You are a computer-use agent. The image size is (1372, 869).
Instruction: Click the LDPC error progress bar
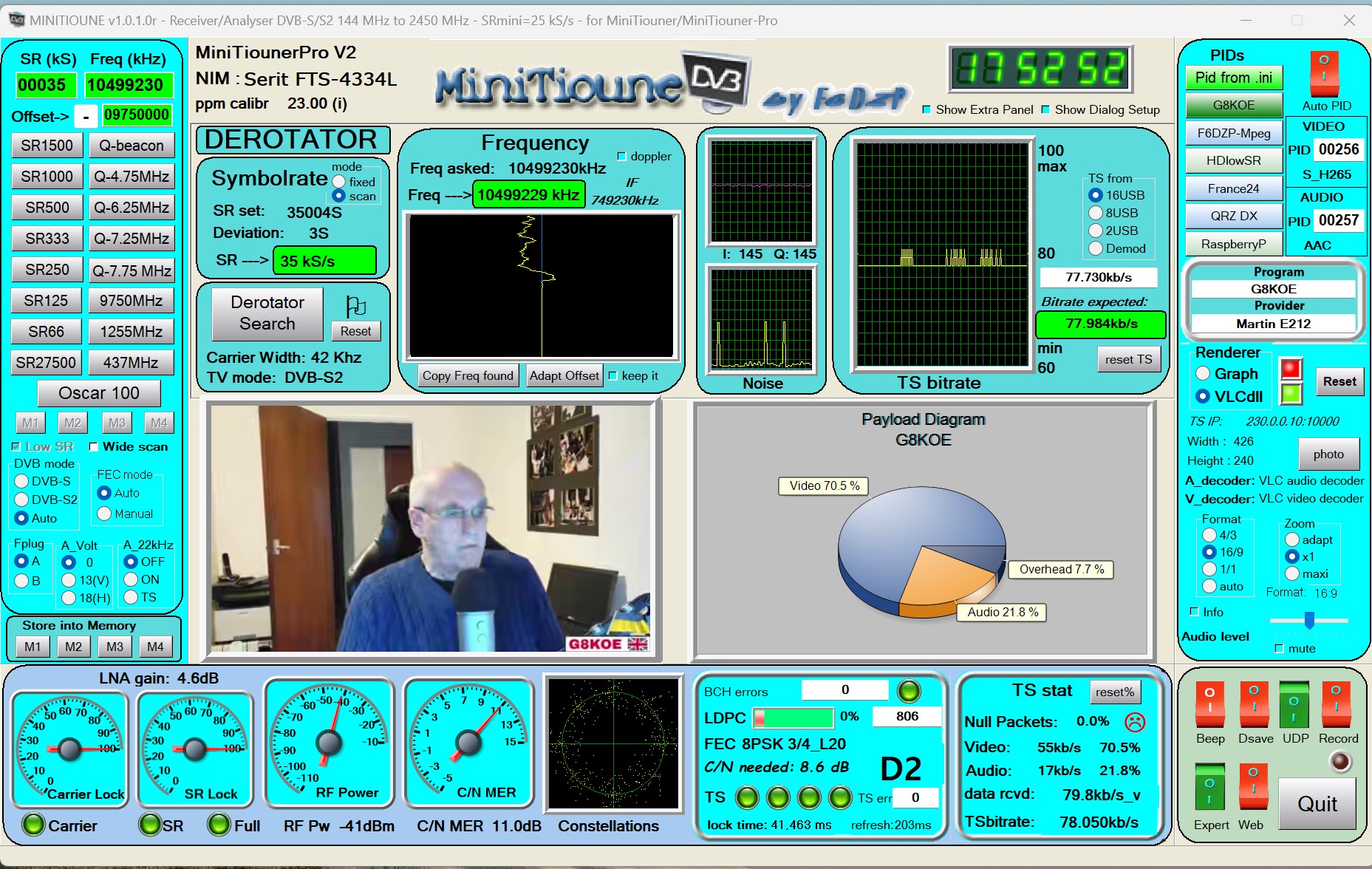(x=793, y=717)
